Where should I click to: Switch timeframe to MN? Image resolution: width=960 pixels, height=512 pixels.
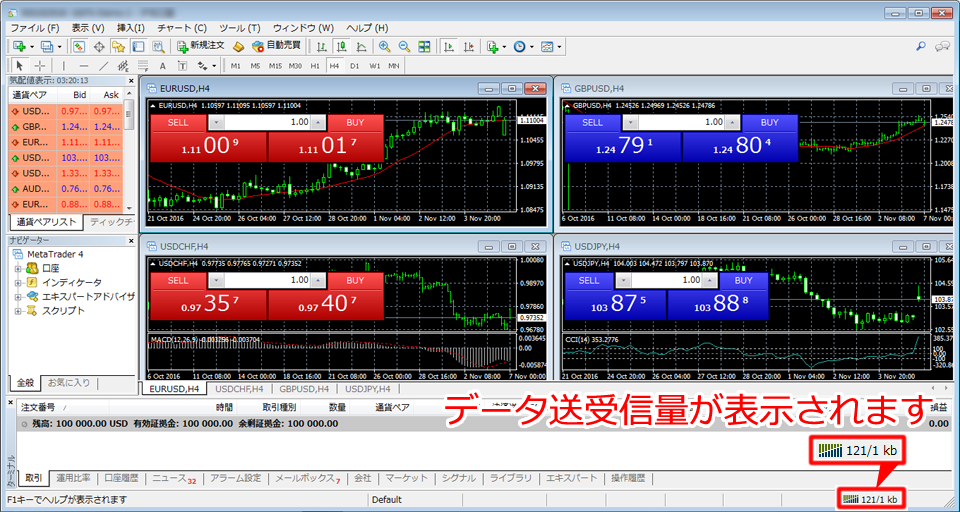[394, 66]
